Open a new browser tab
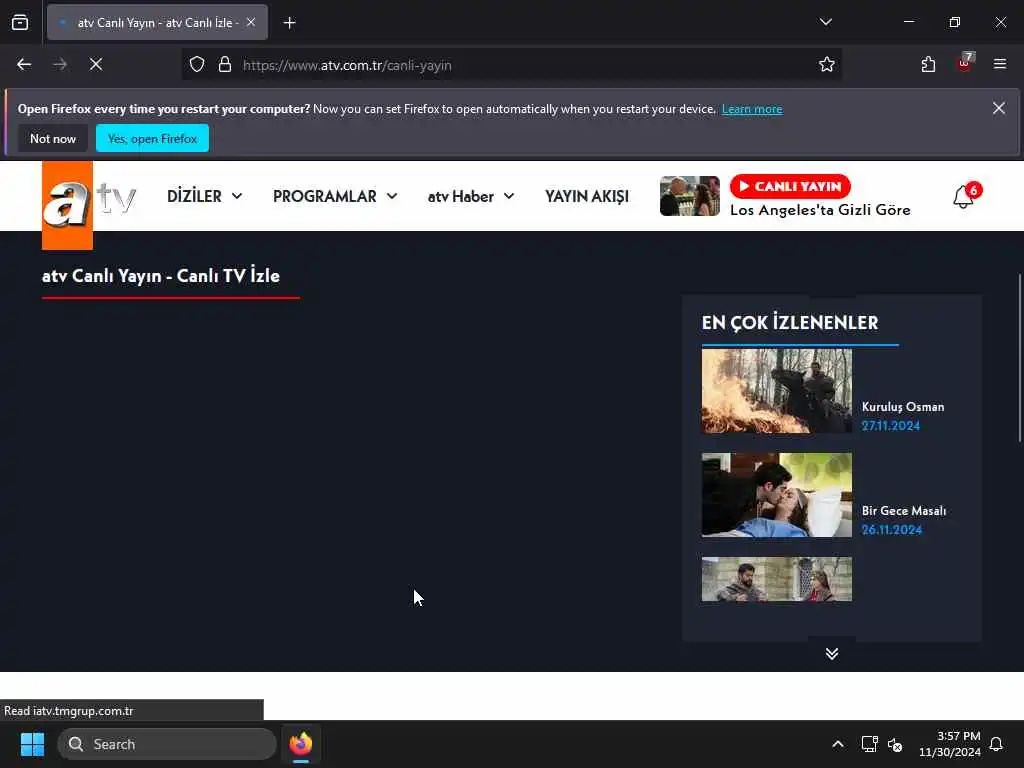The width and height of the screenshot is (1024, 768). pyautogui.click(x=289, y=23)
